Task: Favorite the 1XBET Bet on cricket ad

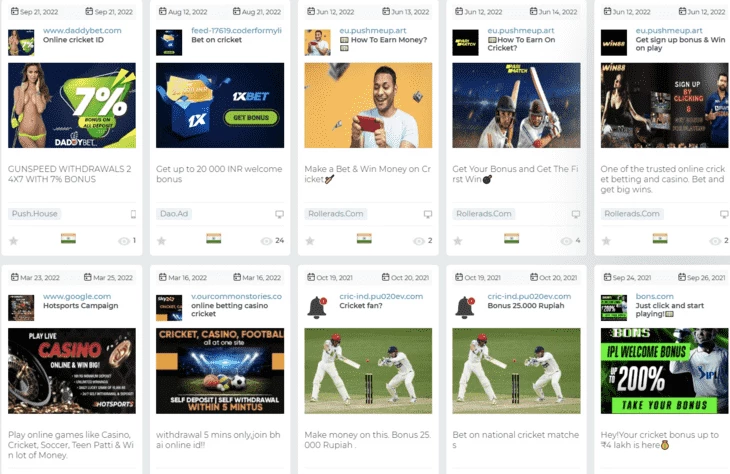Action: pyautogui.click(x=162, y=241)
